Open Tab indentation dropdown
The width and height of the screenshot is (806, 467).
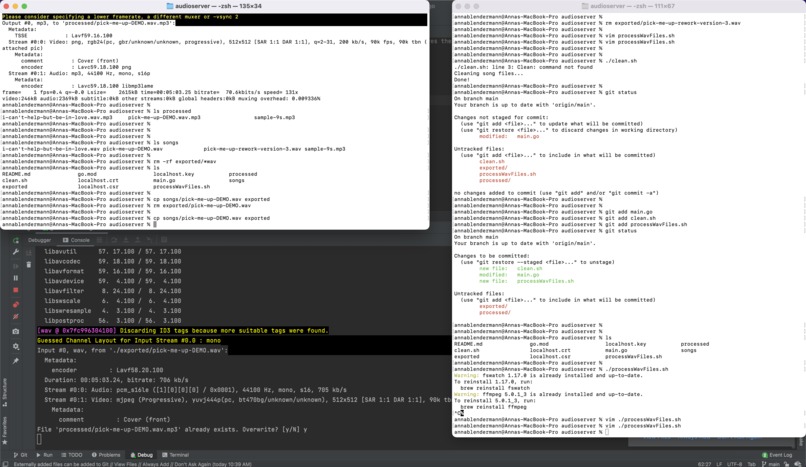[x=752, y=464]
